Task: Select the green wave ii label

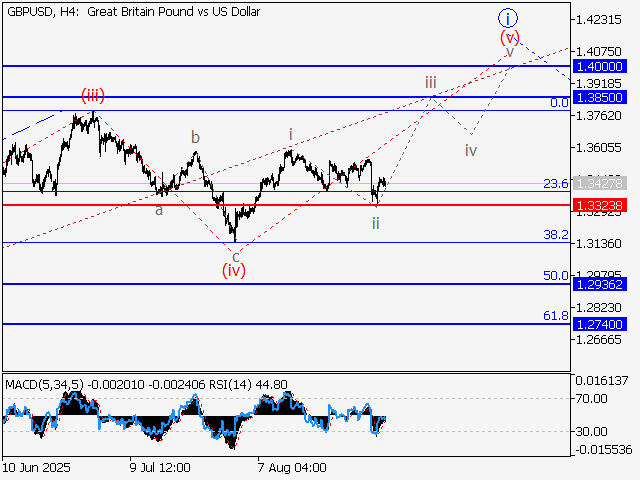Action: (x=376, y=222)
